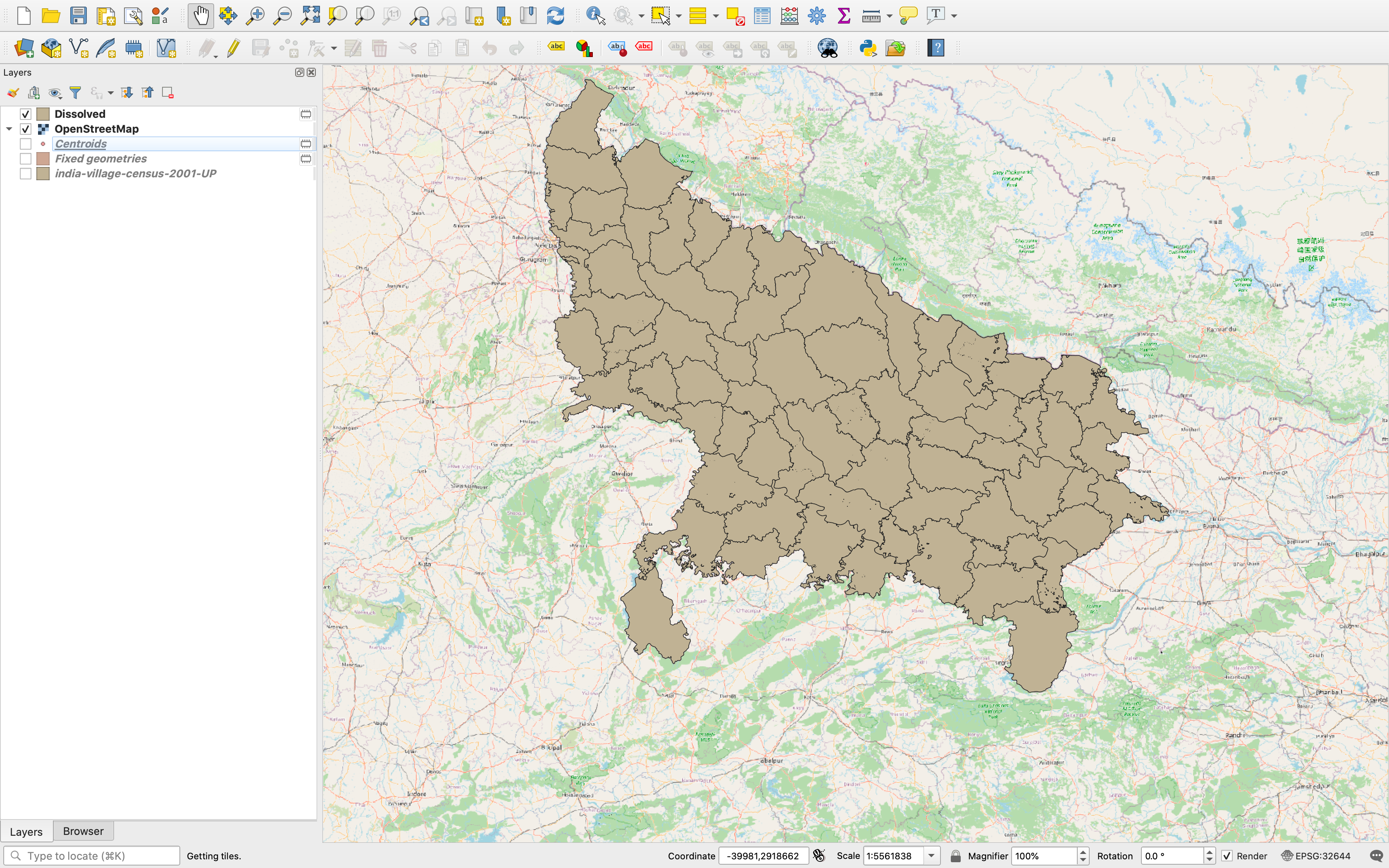1389x868 pixels.
Task: Switch to the Browser tab
Action: [83, 831]
